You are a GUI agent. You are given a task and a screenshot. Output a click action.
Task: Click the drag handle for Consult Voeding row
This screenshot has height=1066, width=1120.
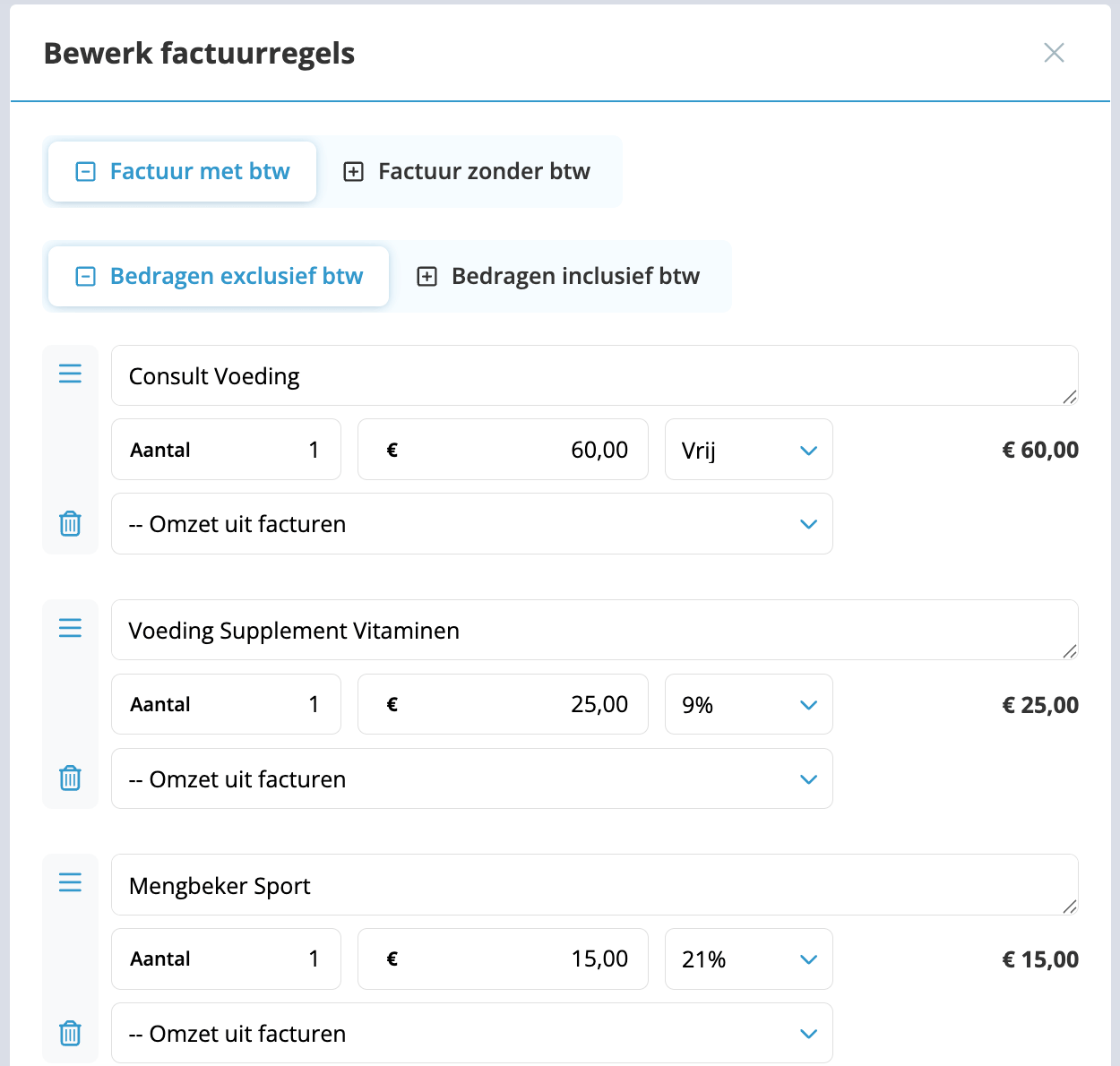point(70,374)
